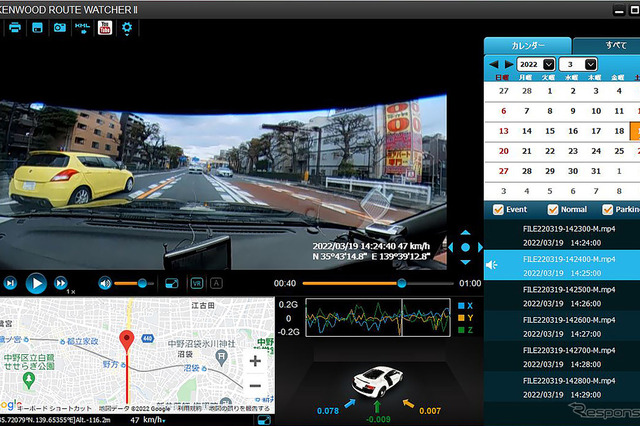Viewport: 640px width, 426px height.
Task: Pan video view right arrow
Action: coord(480,247)
